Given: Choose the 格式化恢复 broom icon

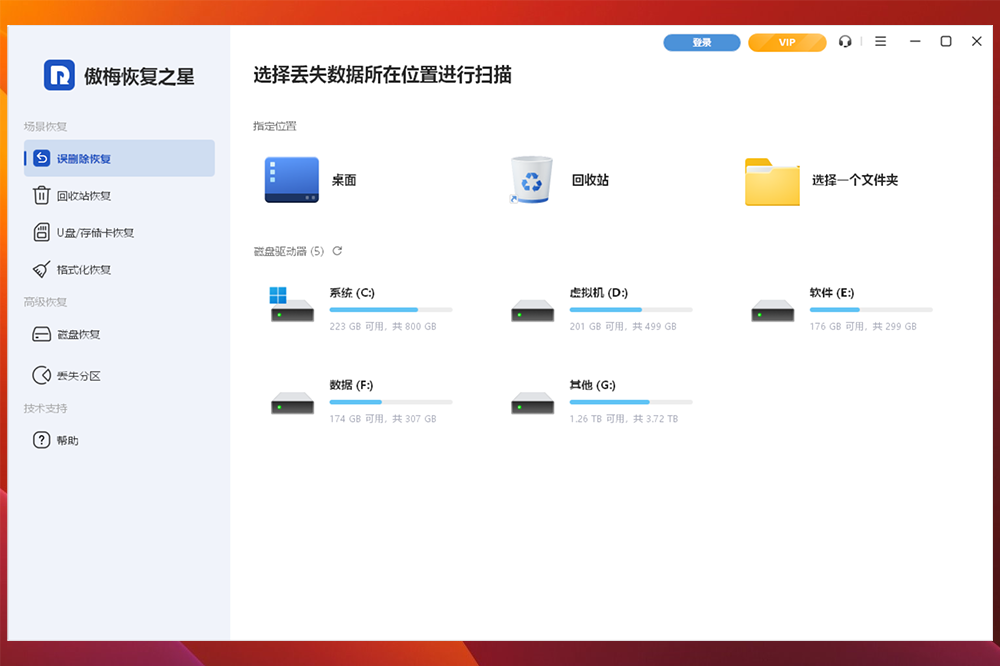Looking at the screenshot, I should coord(42,270).
